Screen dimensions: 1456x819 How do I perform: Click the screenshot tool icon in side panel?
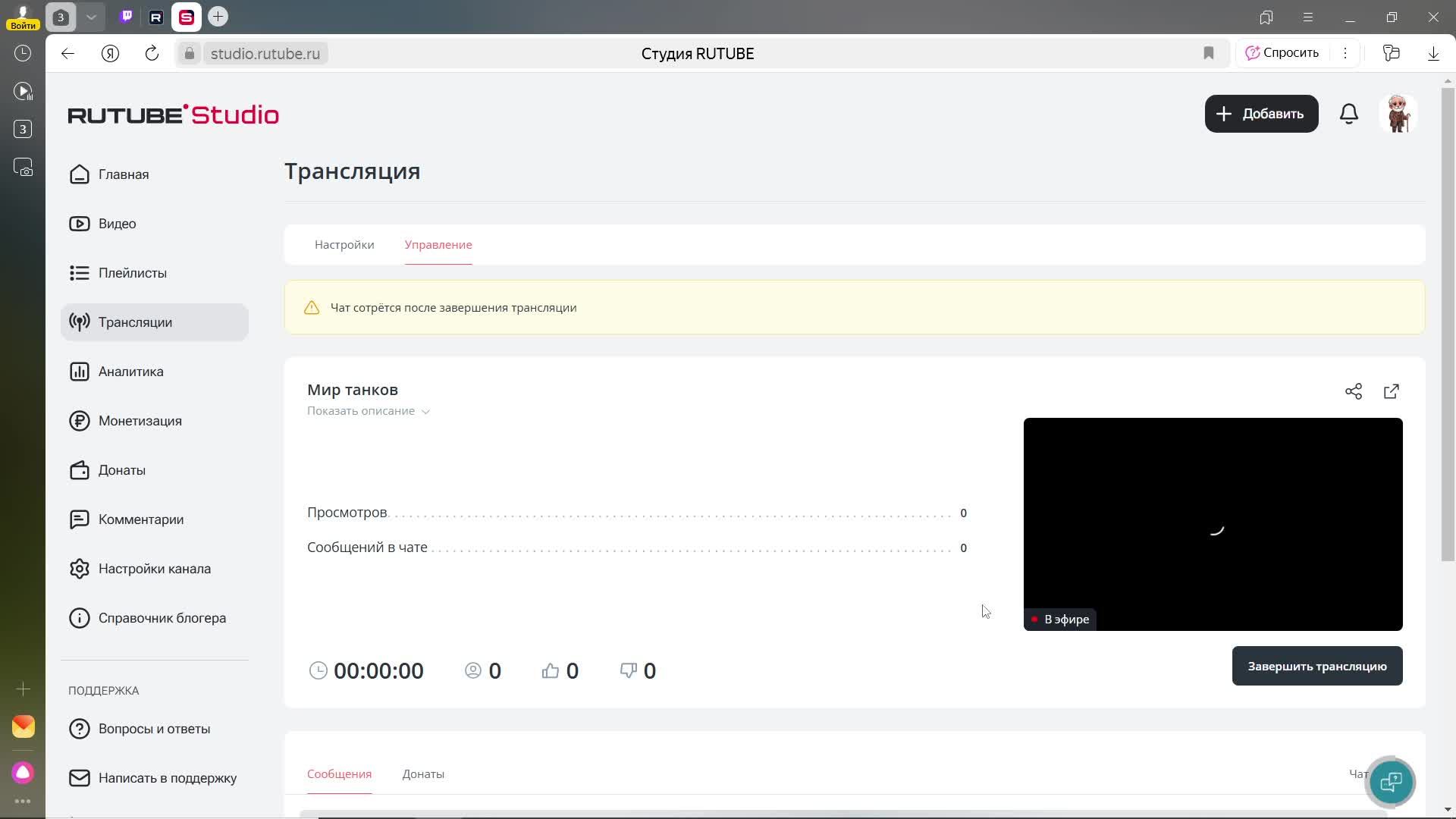point(23,167)
